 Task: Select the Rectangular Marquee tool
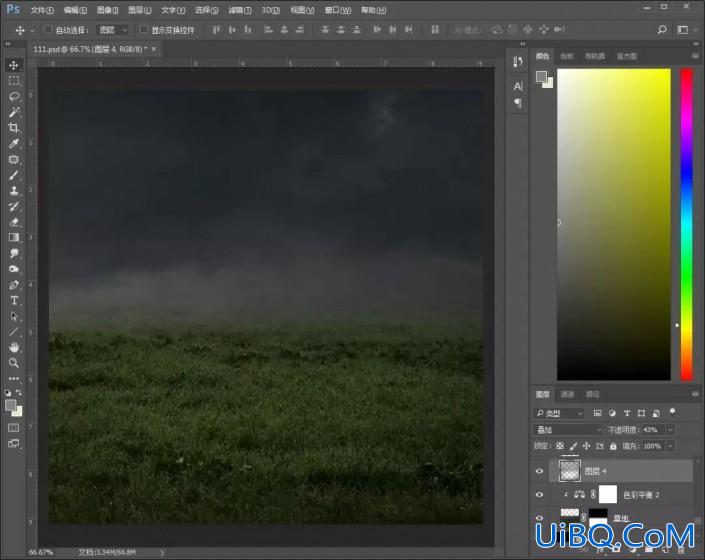click(x=14, y=81)
